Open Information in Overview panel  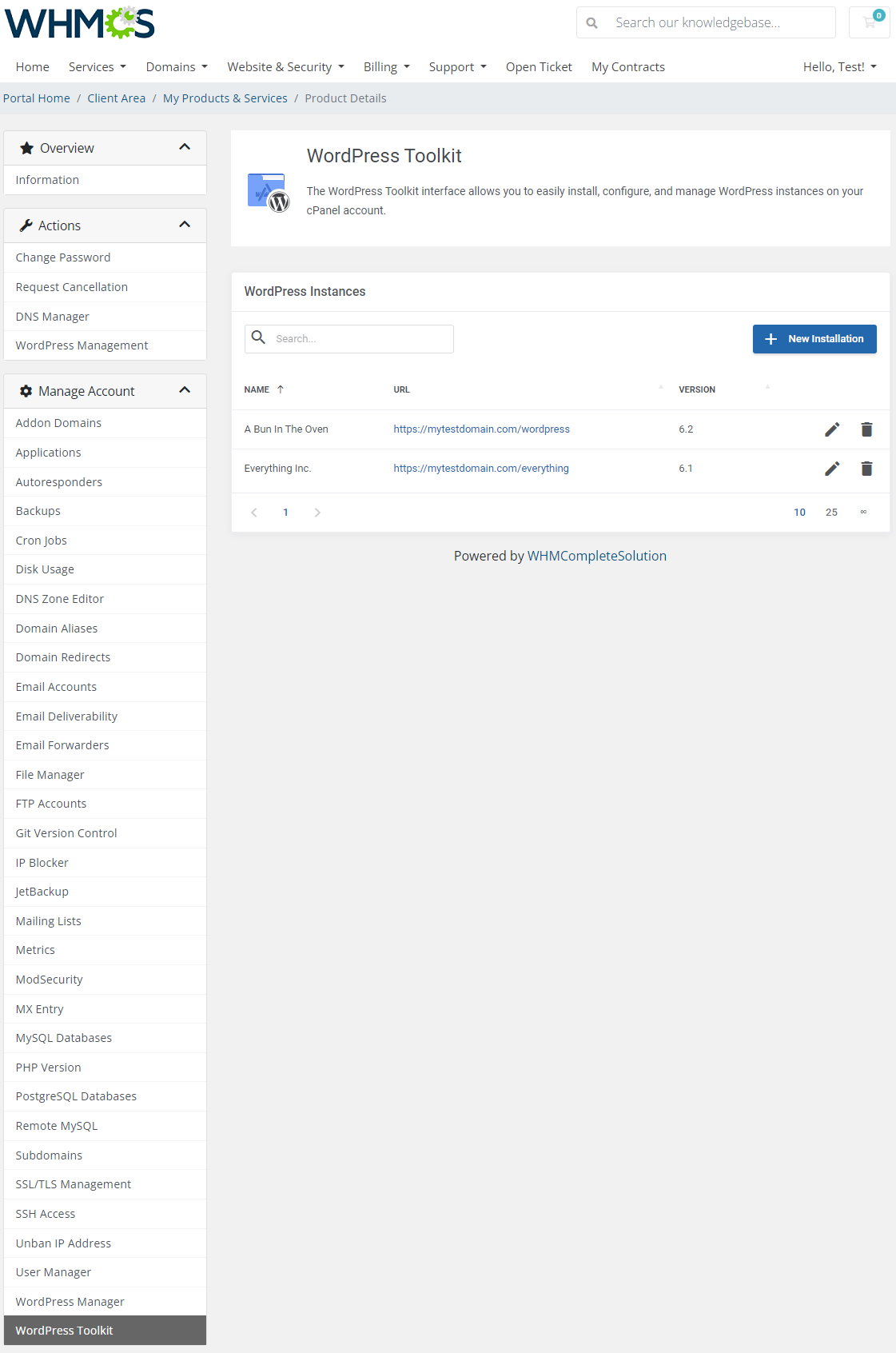105,180
